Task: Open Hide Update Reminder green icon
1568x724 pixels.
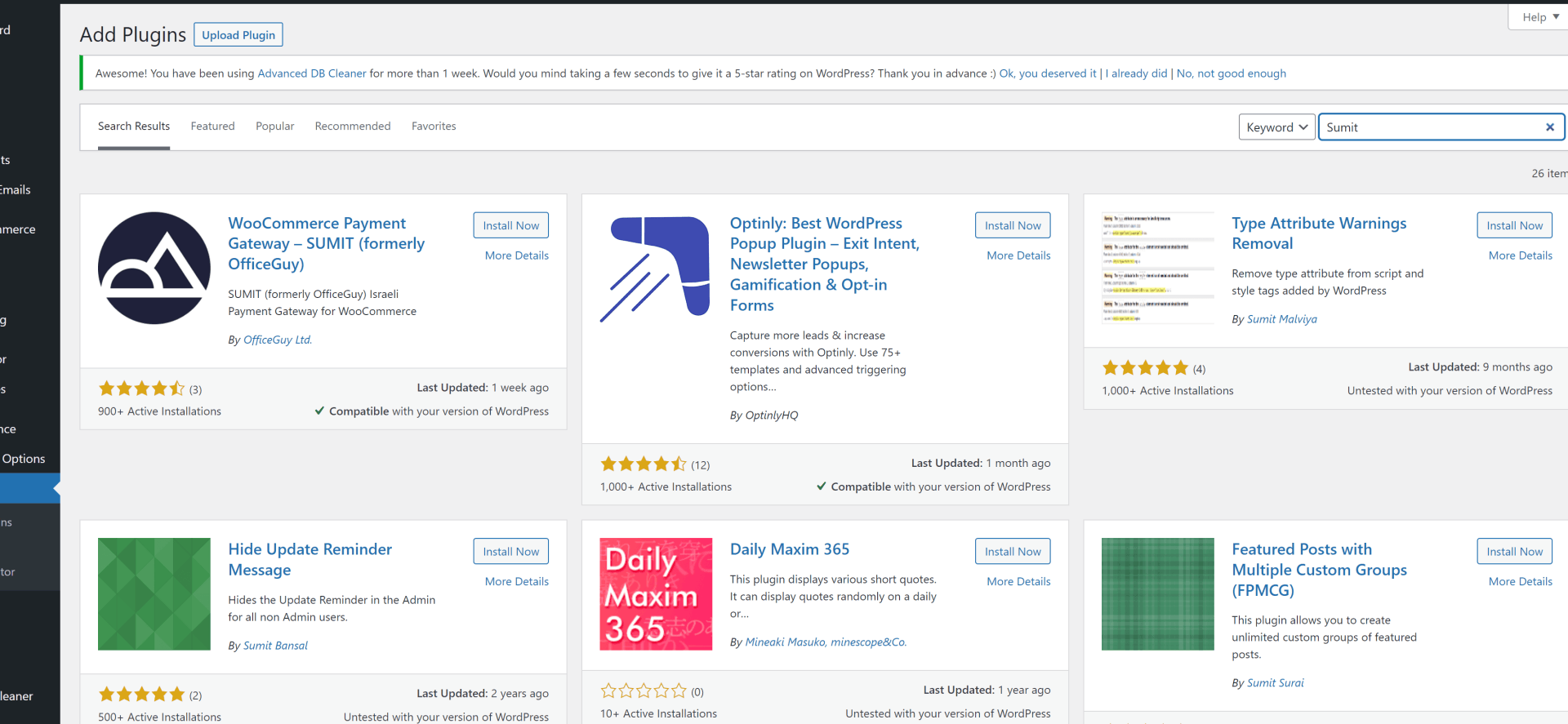Action: pyautogui.click(x=154, y=594)
